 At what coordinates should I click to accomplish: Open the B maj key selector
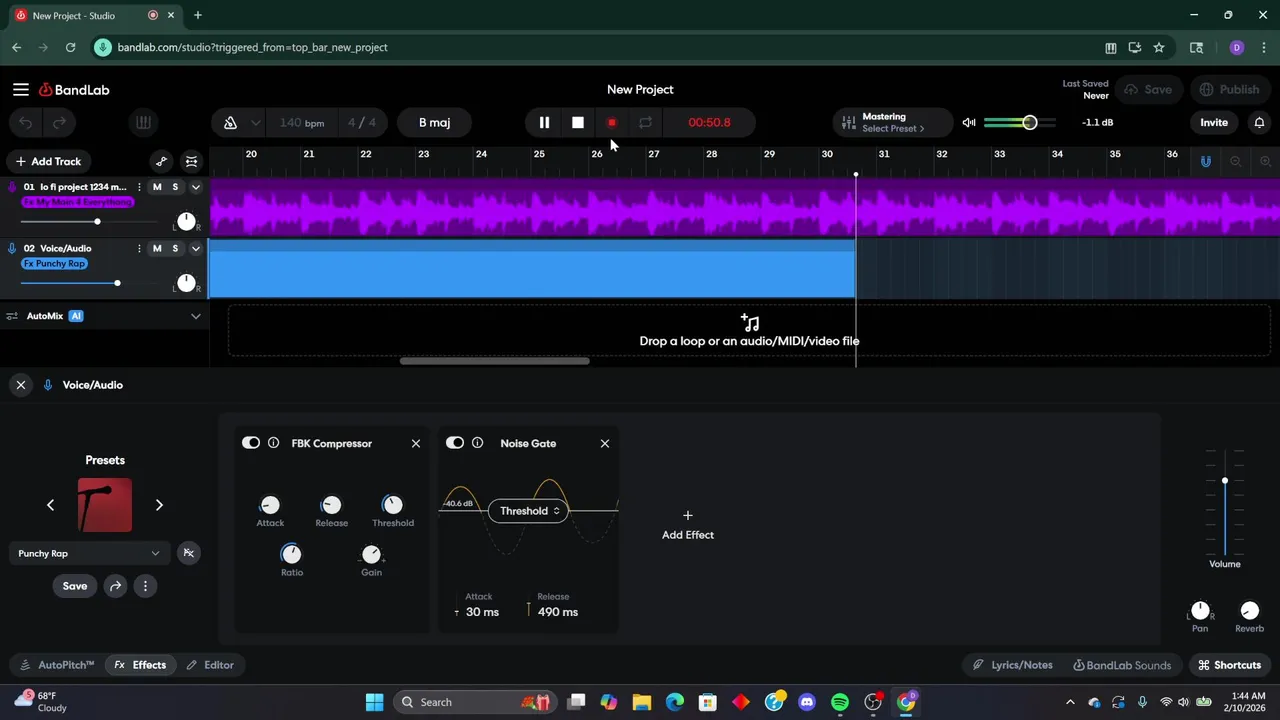click(434, 123)
